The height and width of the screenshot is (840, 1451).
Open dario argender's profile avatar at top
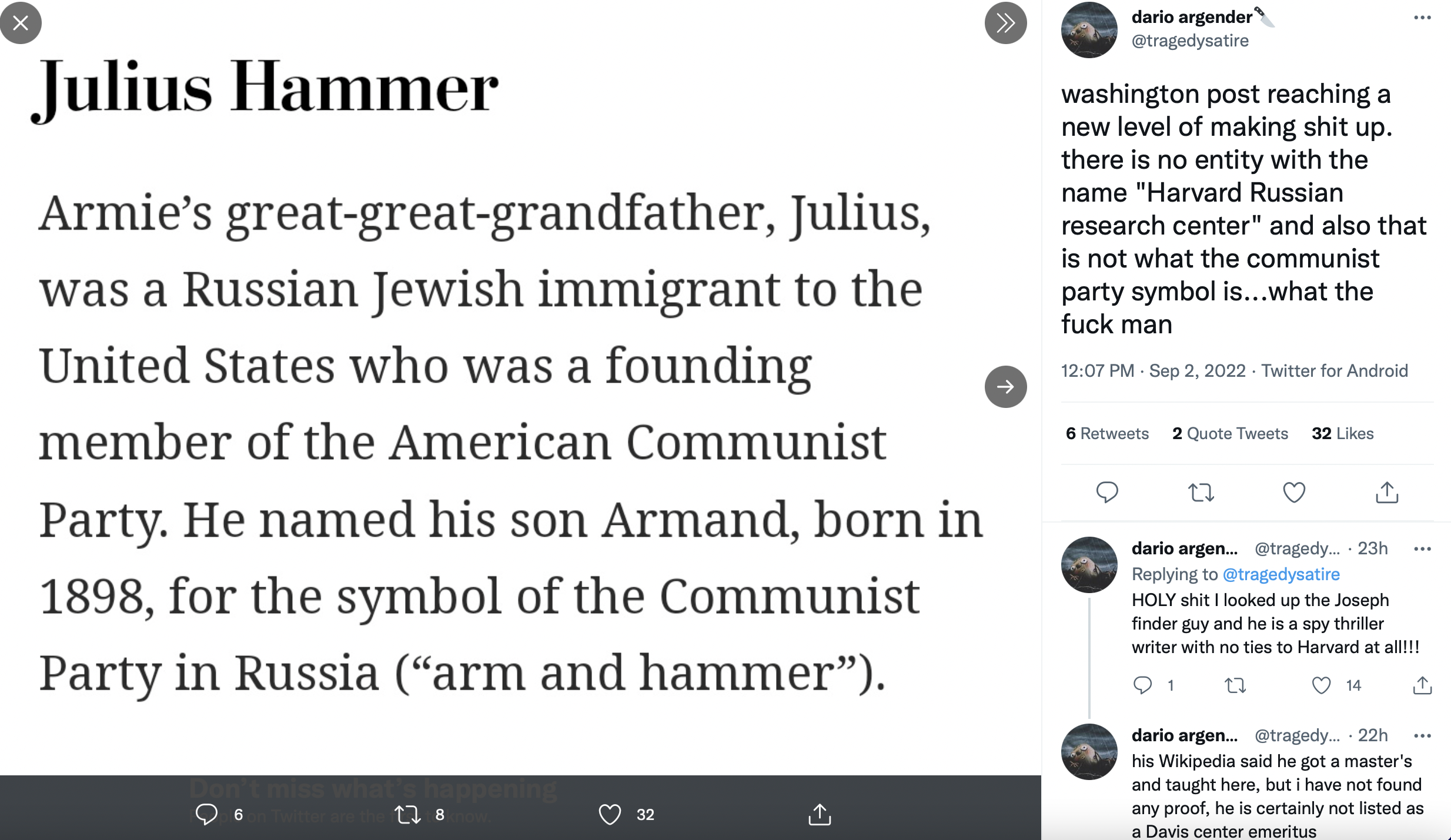tap(1089, 30)
